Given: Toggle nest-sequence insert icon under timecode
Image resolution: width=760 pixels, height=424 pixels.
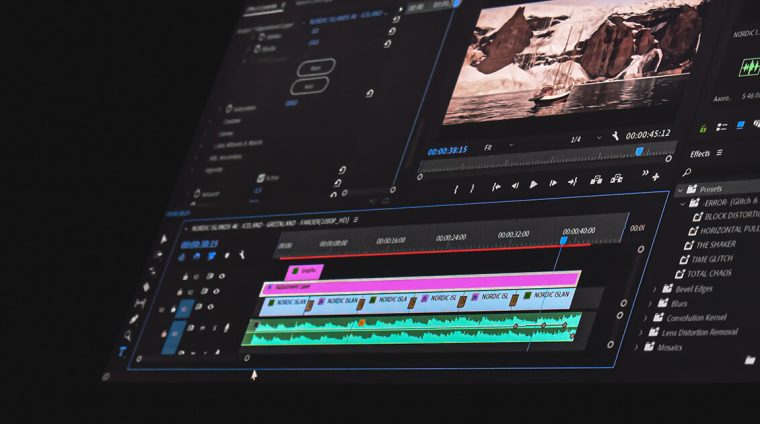Looking at the screenshot, I should [x=182, y=258].
